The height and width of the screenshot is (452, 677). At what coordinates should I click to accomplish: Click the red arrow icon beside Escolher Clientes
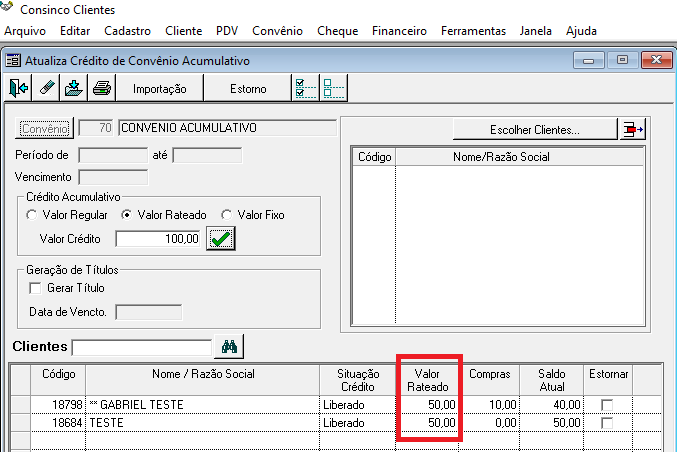click(633, 130)
